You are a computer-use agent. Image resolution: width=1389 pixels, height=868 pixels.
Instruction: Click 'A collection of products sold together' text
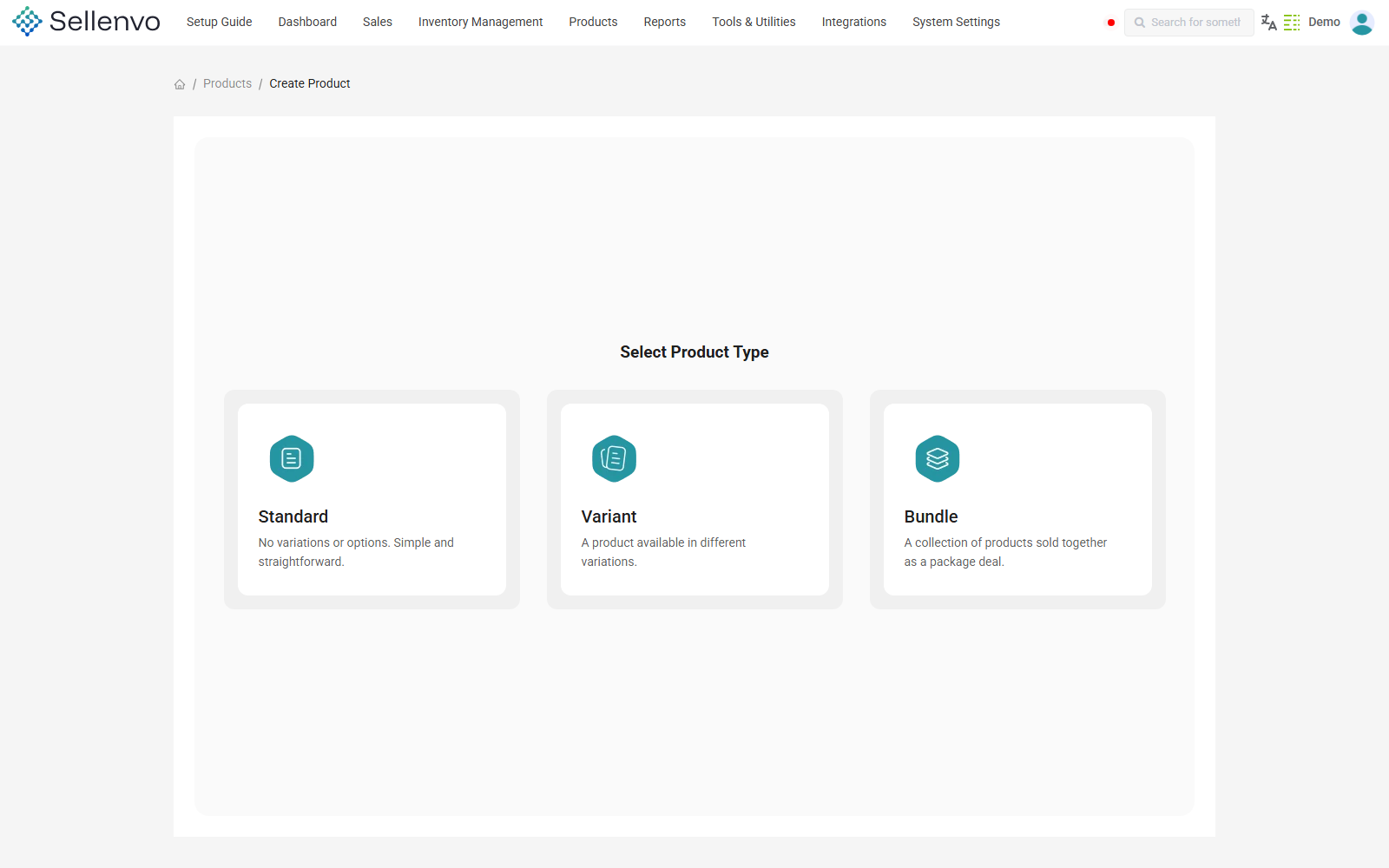point(1005,552)
